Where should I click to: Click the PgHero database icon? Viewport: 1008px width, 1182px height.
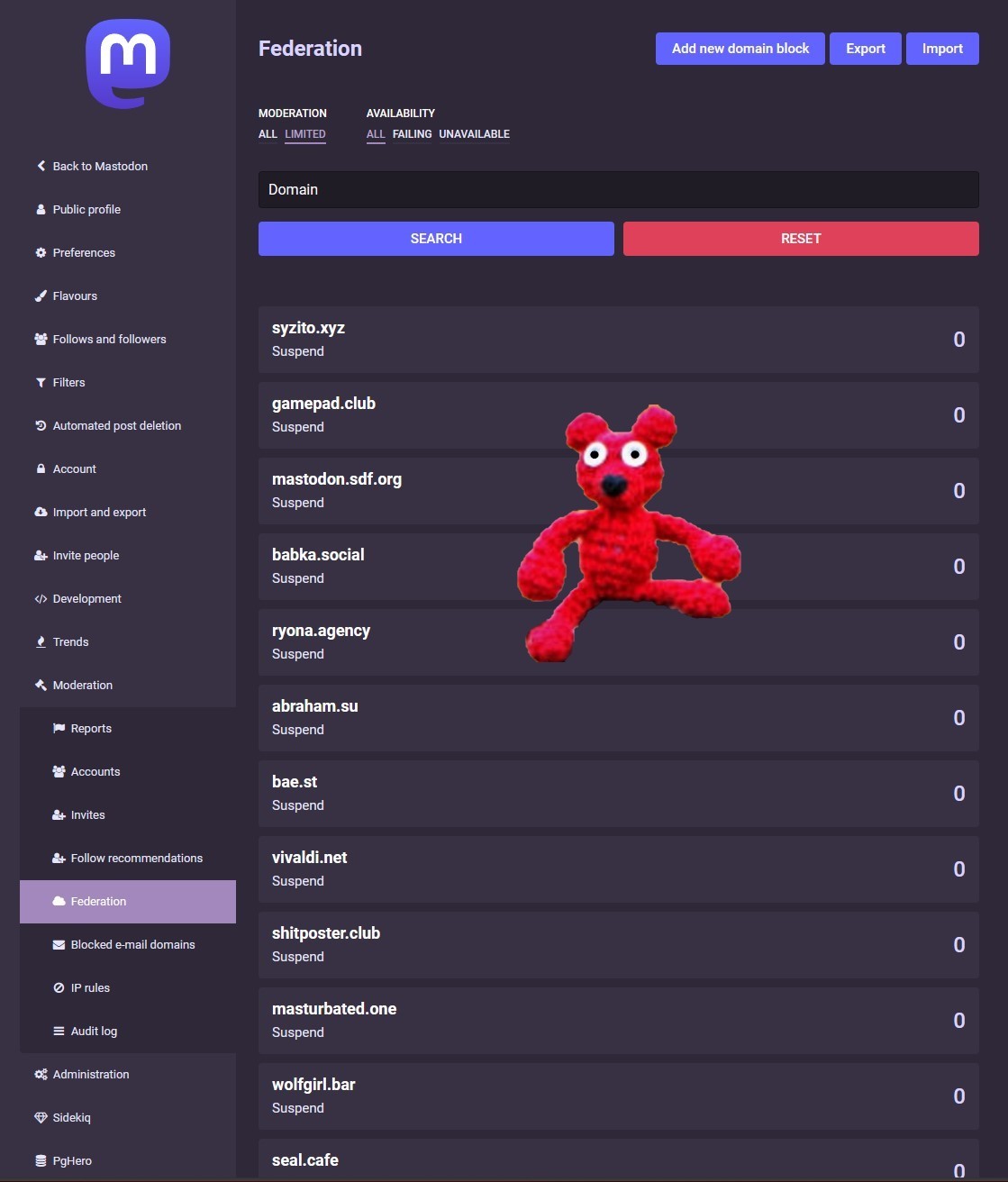tap(41, 1160)
